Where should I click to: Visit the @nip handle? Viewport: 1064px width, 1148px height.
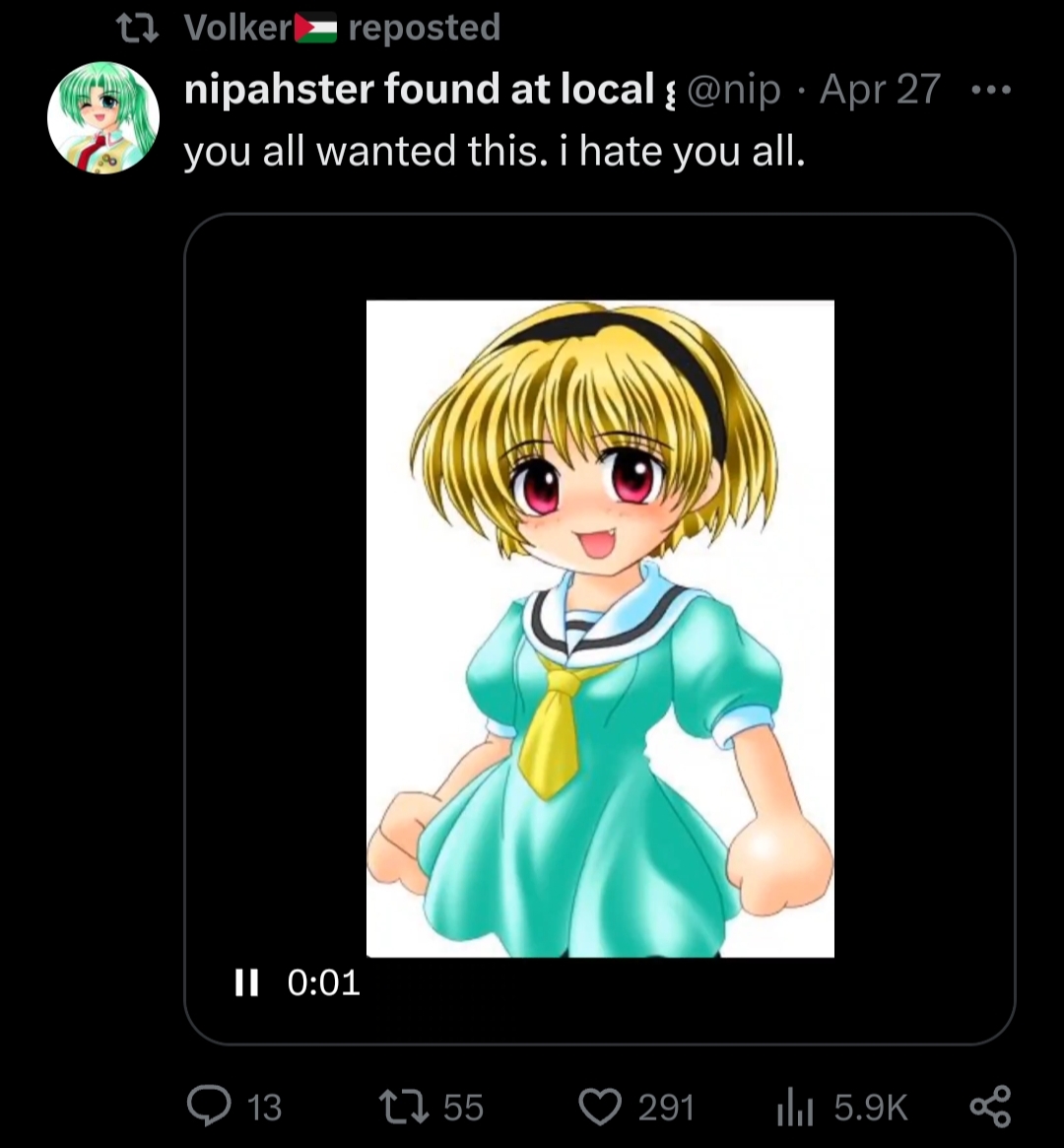[733, 90]
